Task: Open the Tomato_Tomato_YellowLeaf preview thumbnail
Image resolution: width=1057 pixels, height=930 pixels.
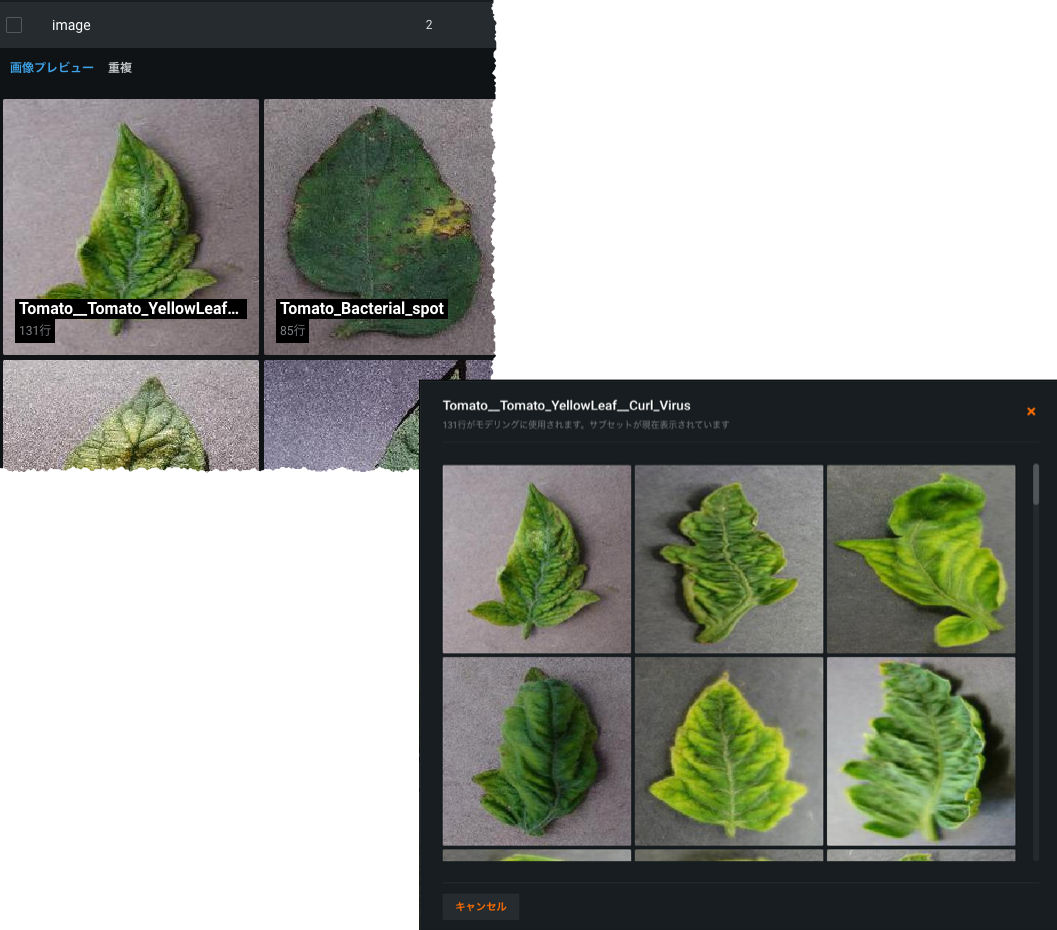Action: coord(131,226)
